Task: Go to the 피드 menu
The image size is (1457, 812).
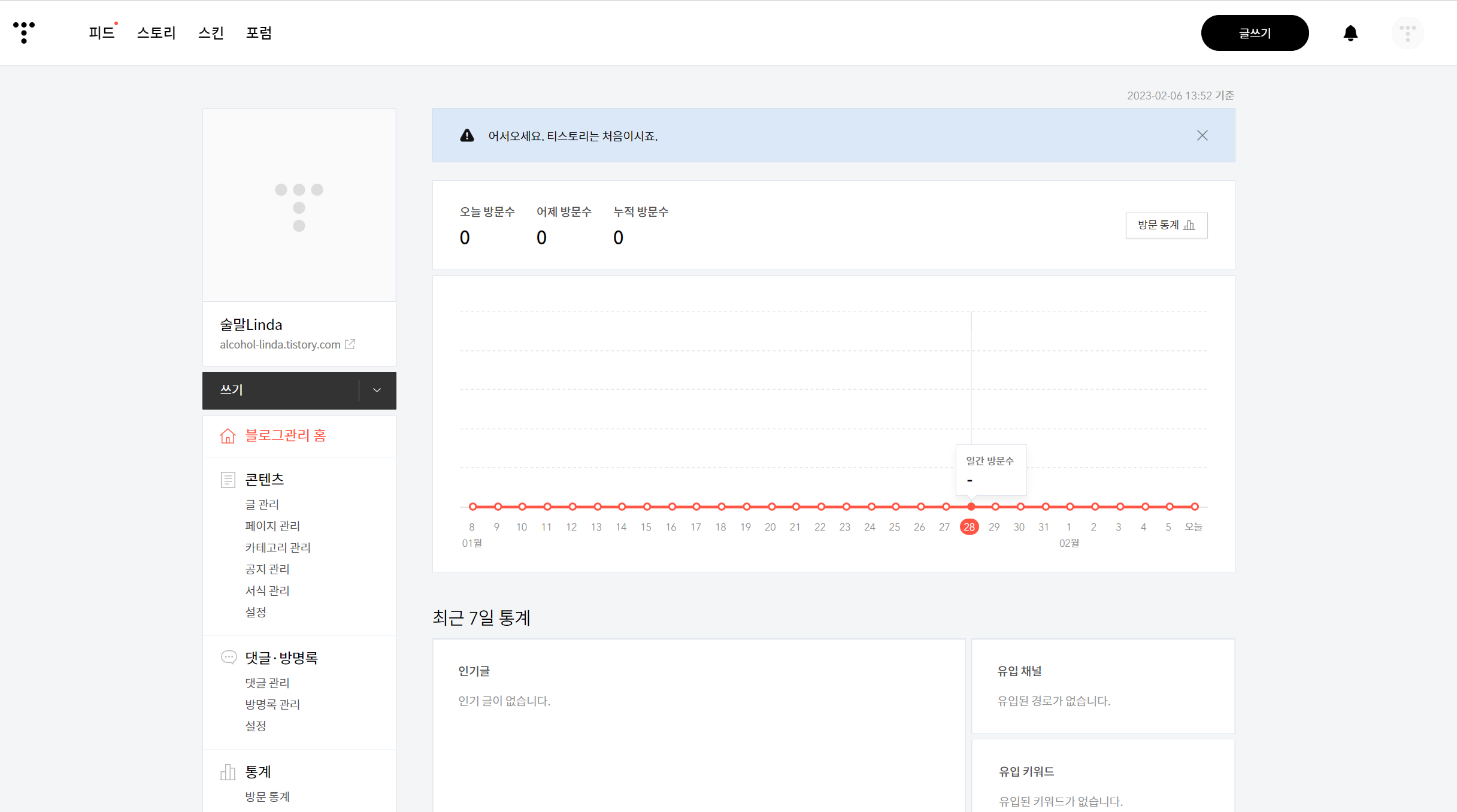Action: (101, 33)
